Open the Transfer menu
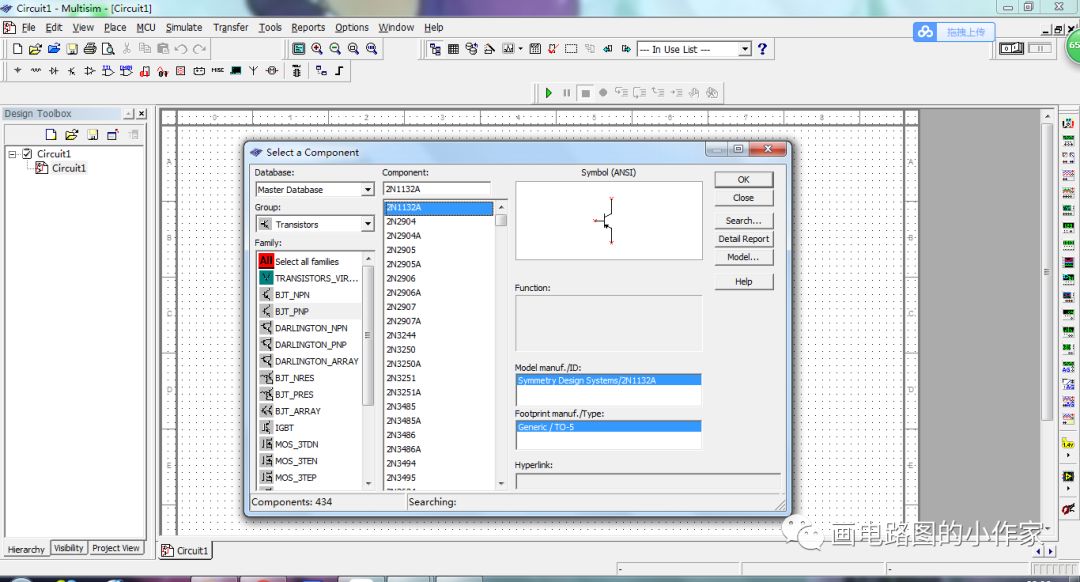 230,28
